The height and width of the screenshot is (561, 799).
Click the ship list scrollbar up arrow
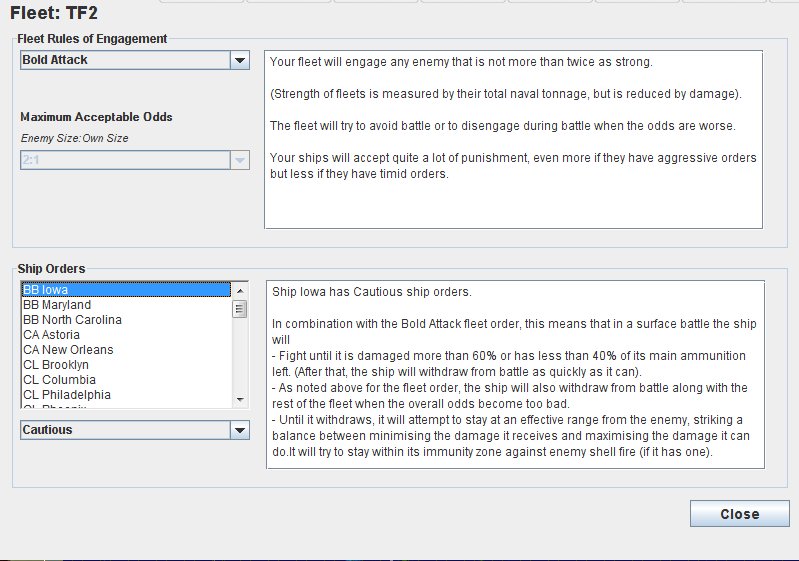click(240, 290)
